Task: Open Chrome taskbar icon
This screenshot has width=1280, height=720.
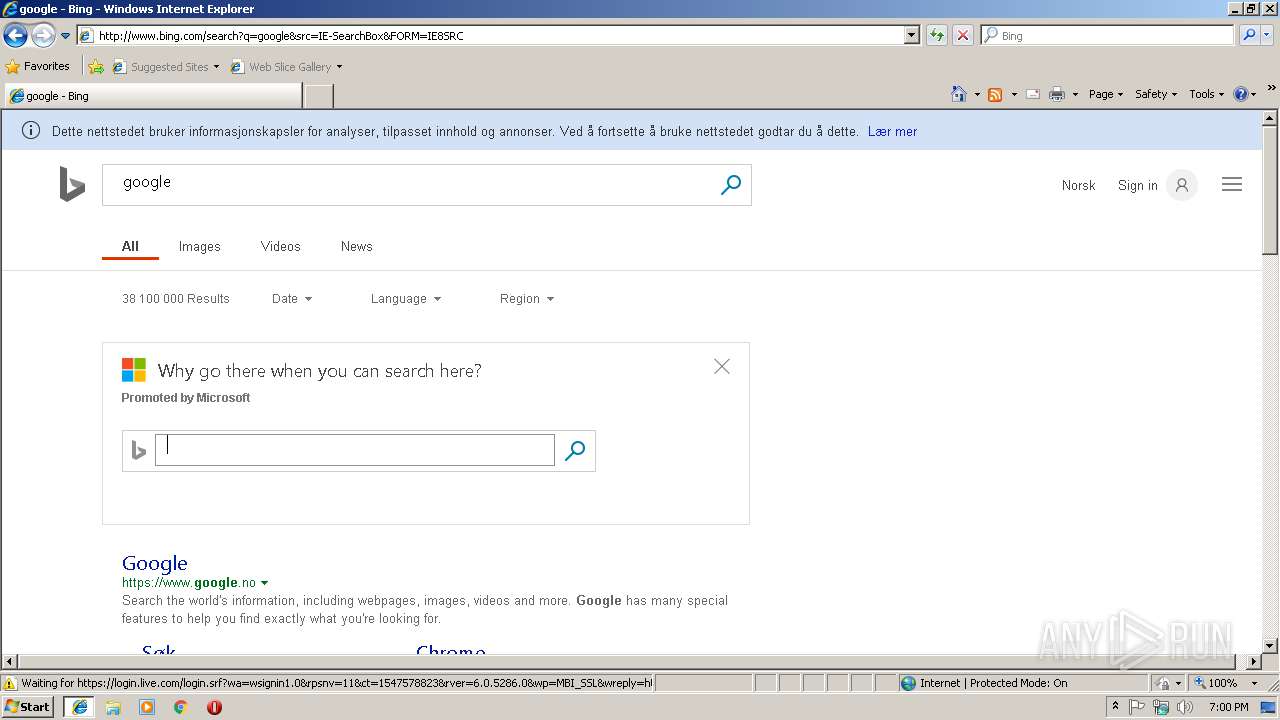Action: [181, 707]
